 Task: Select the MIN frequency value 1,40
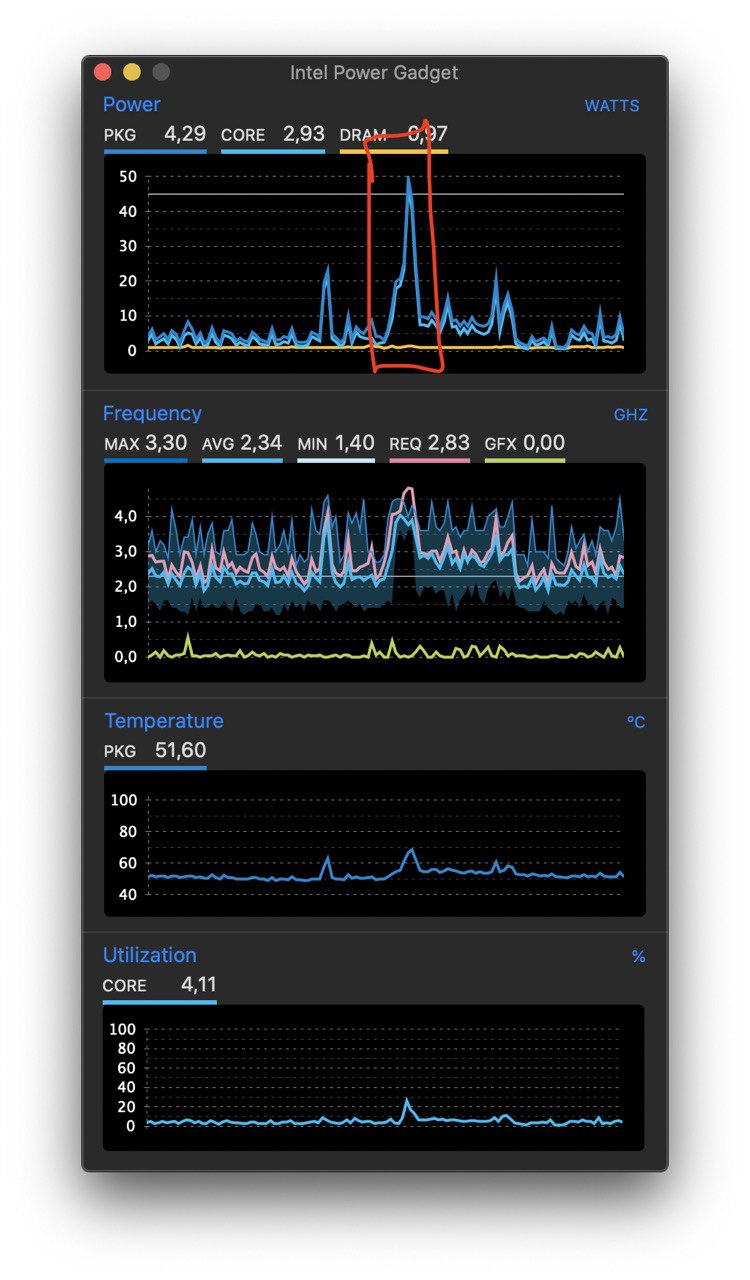355,443
